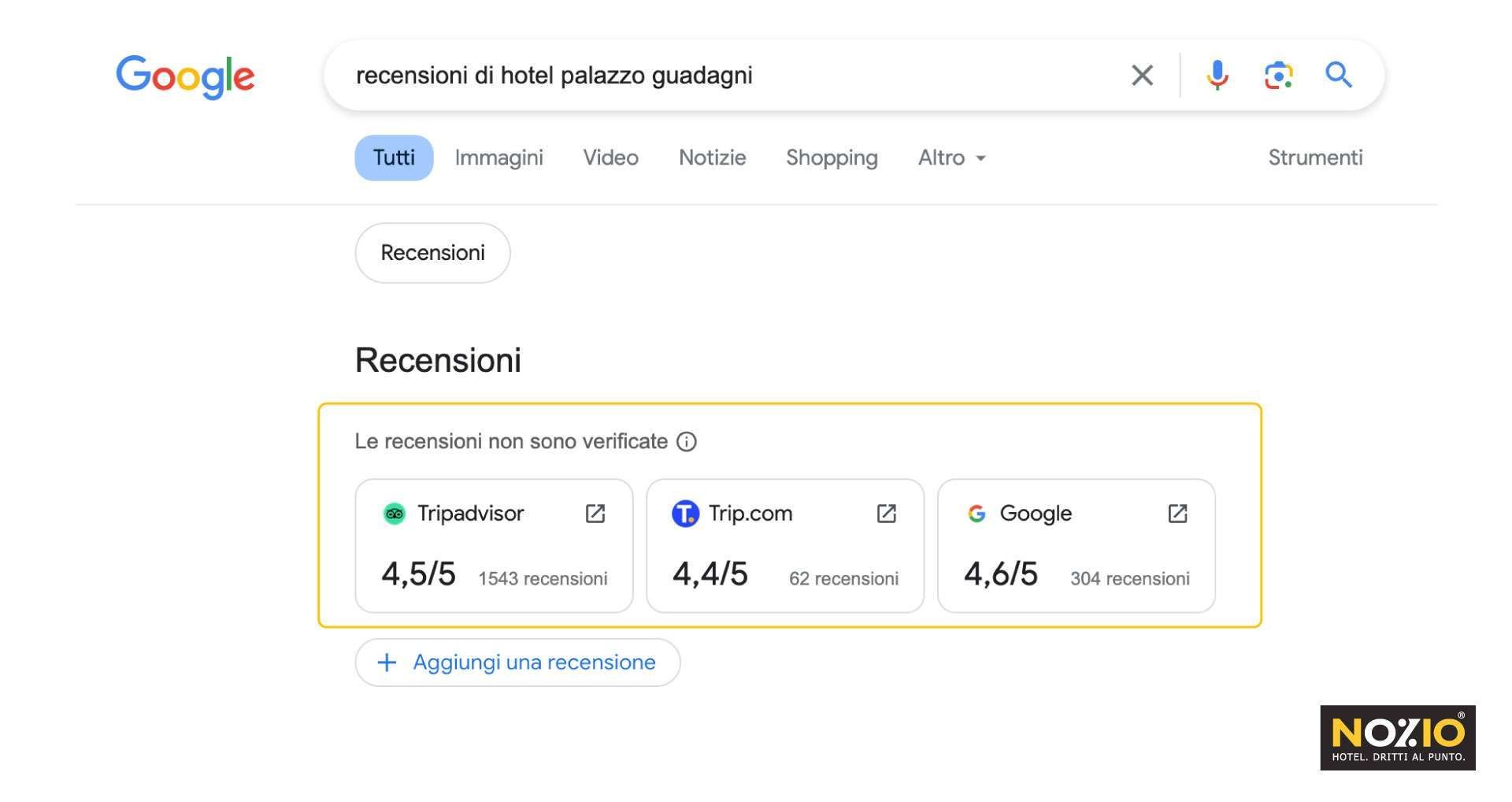Click the Trip.com logo icon
This screenshot has width=1512, height=802.
tap(684, 513)
